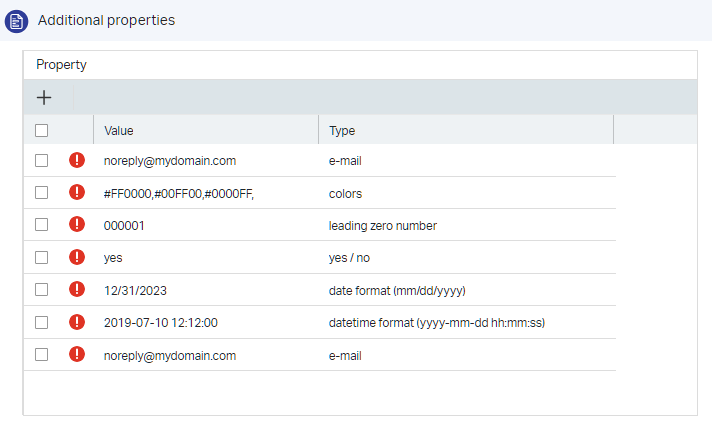Image resolution: width=712 pixels, height=436 pixels.
Task: Click error icon on datetime format row
Action: pyautogui.click(x=77, y=322)
